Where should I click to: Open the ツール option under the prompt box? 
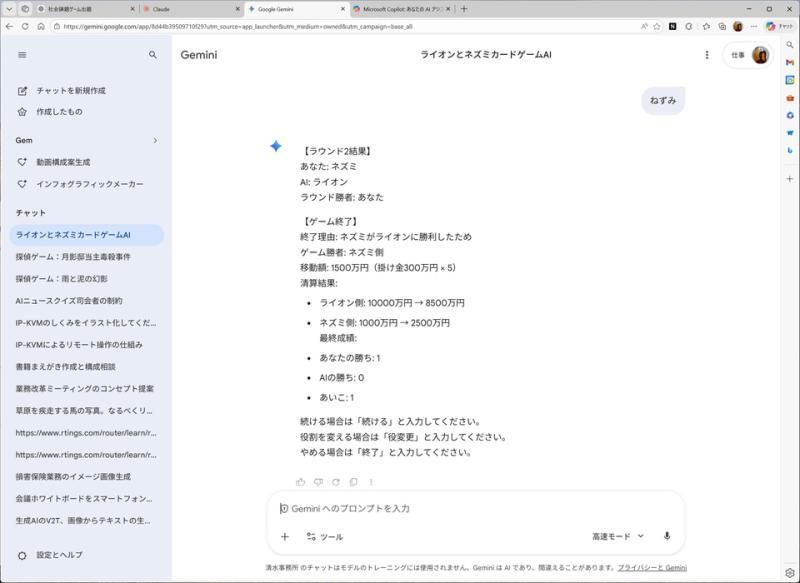326,535
